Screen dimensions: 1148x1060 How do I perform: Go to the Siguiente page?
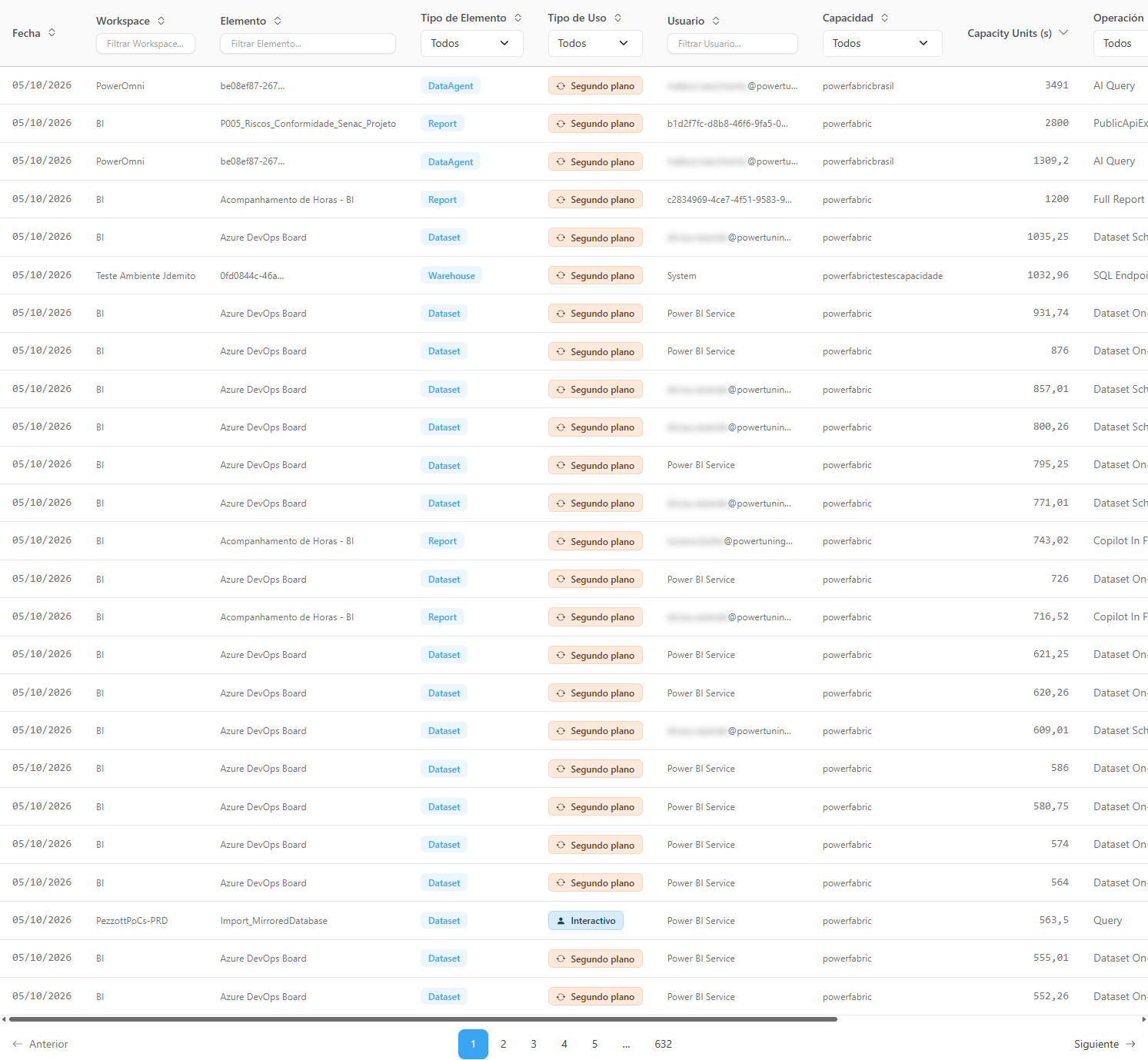click(x=1105, y=1044)
